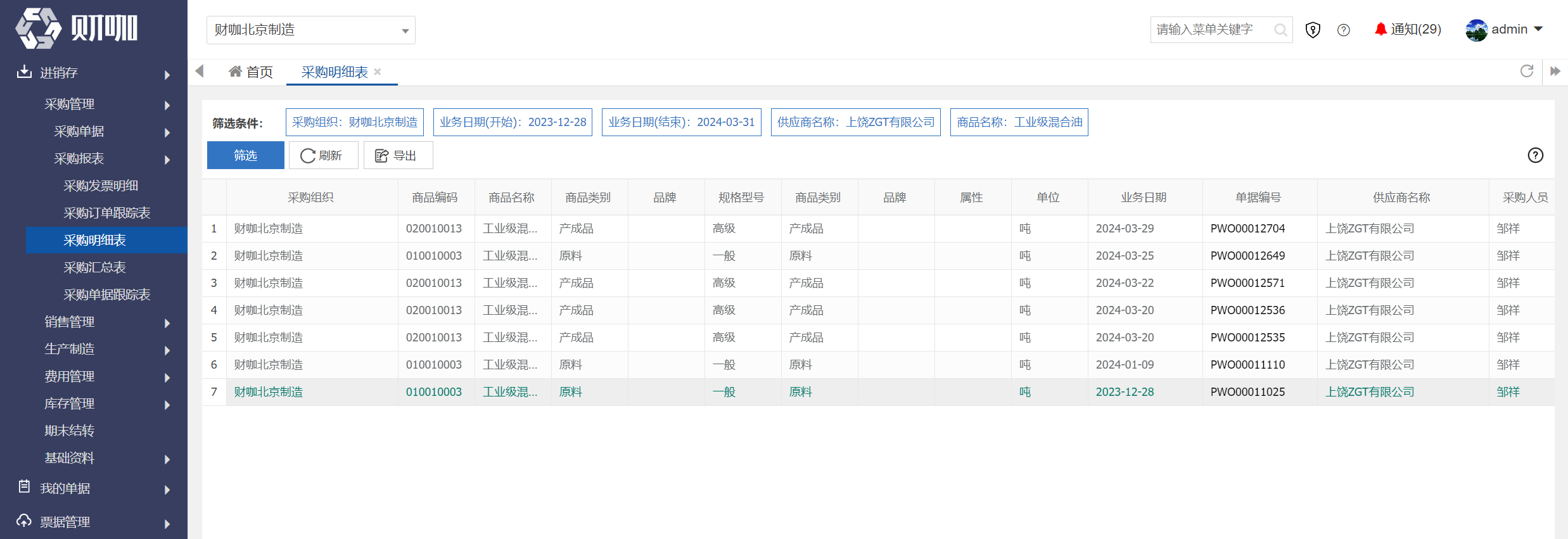Click the double-arrow tabs scroll right icon

(x=1555, y=71)
